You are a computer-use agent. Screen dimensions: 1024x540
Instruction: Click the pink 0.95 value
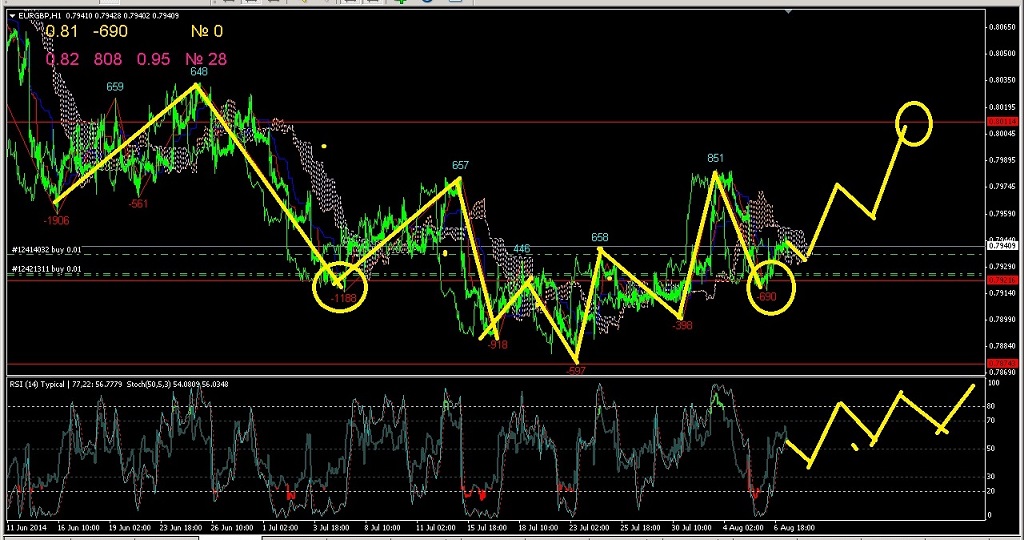click(x=153, y=59)
